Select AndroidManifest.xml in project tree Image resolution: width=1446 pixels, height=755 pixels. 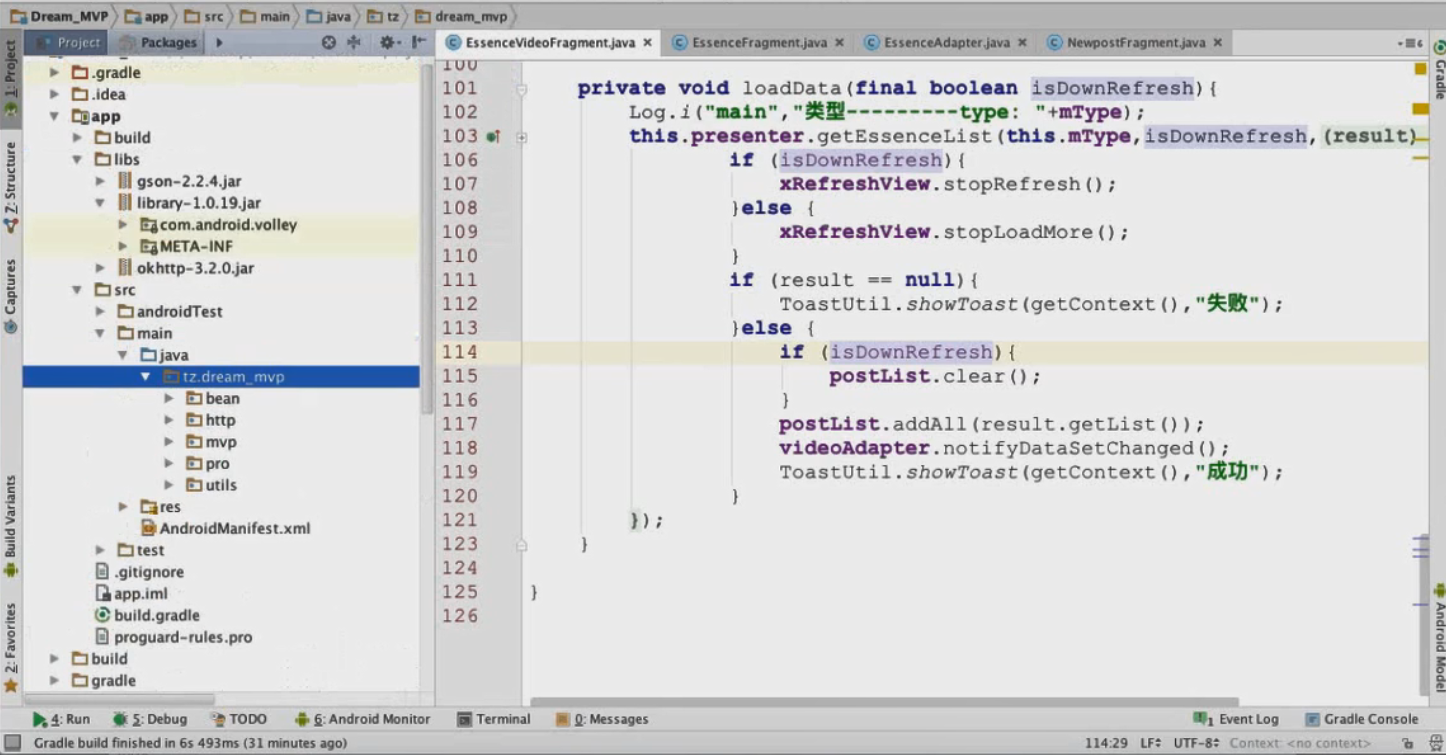(x=225, y=529)
